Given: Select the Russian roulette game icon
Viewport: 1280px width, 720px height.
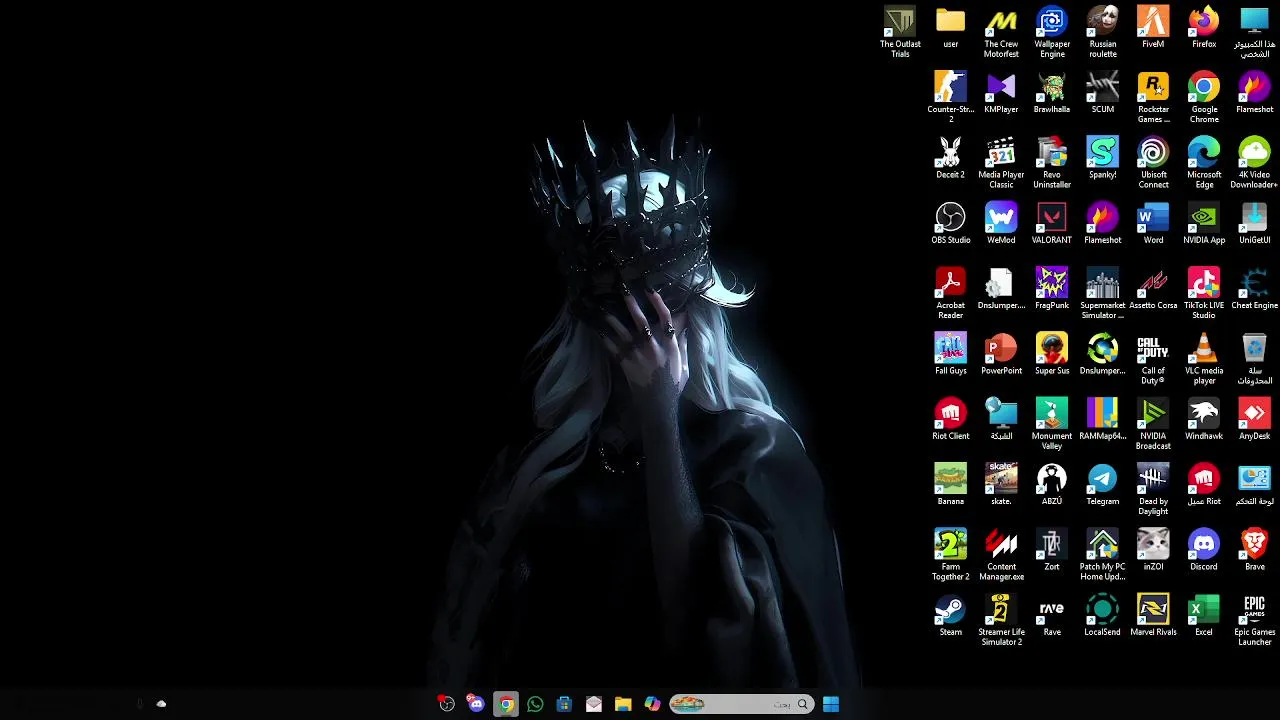Looking at the screenshot, I should pos(1102,32).
